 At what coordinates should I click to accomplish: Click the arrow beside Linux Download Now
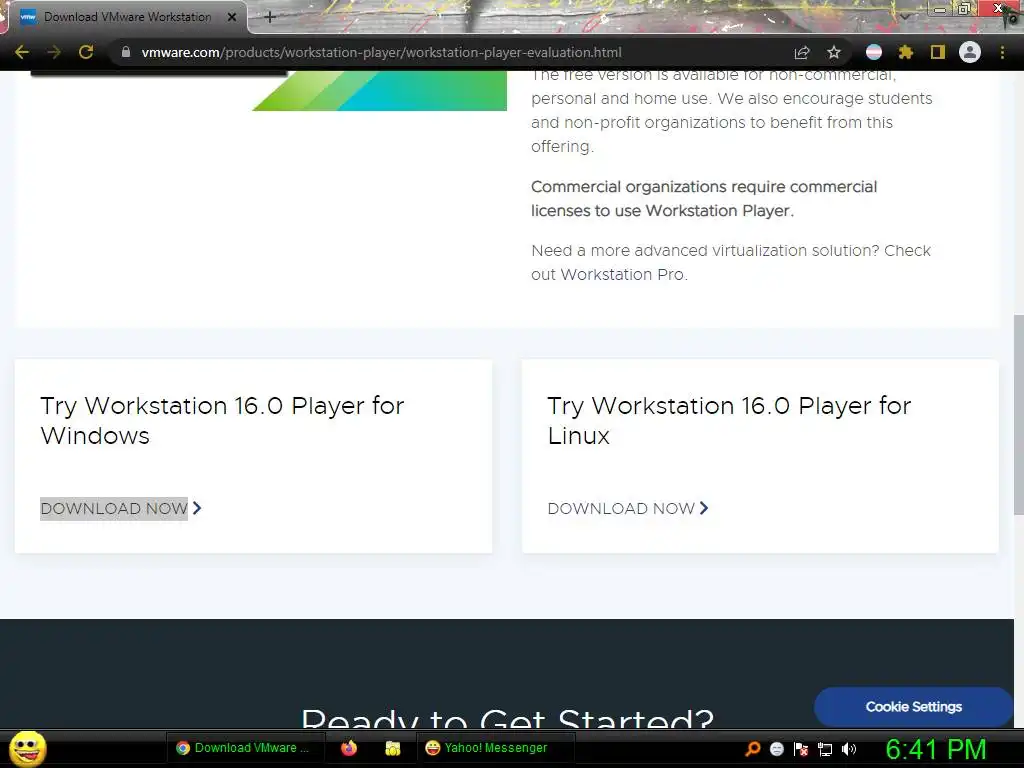pyautogui.click(x=704, y=508)
